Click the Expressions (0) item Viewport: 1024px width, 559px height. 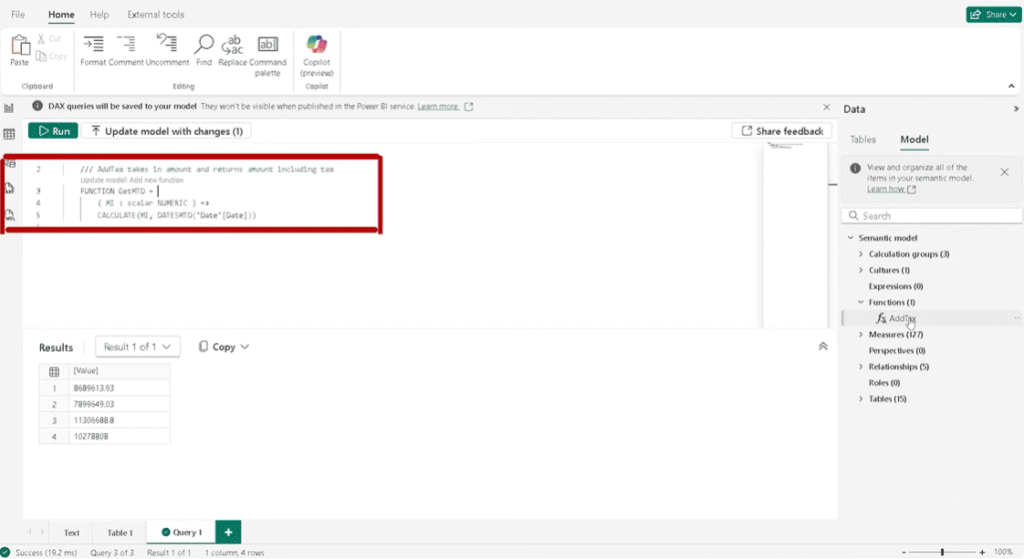pos(895,286)
